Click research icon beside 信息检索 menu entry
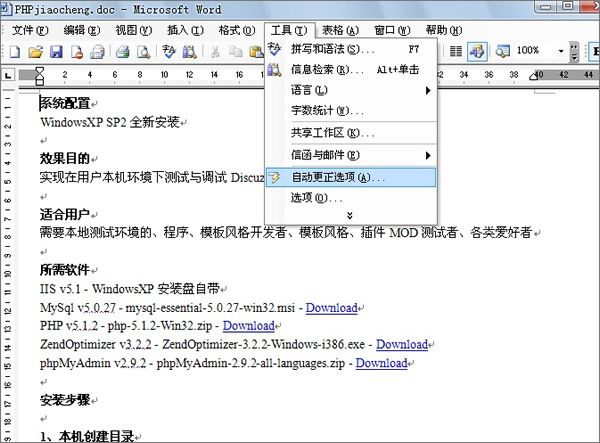600x443 pixels. click(274, 69)
